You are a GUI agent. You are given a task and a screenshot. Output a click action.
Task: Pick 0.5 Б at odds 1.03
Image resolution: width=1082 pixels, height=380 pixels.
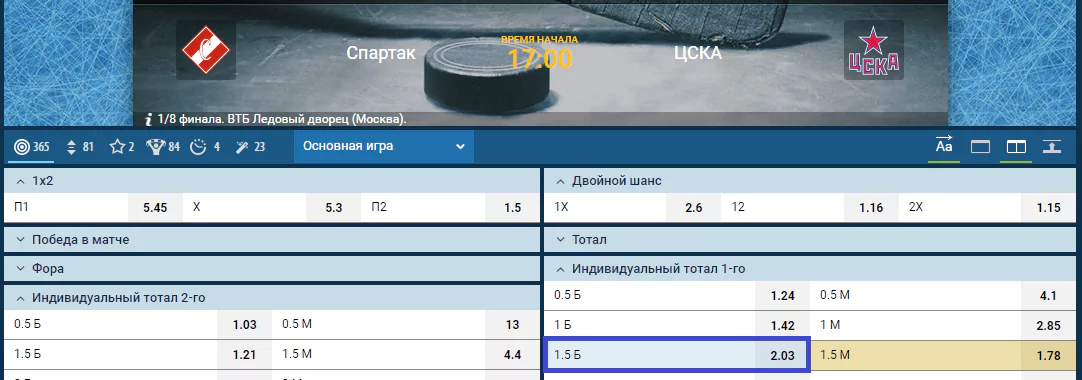(x=138, y=324)
